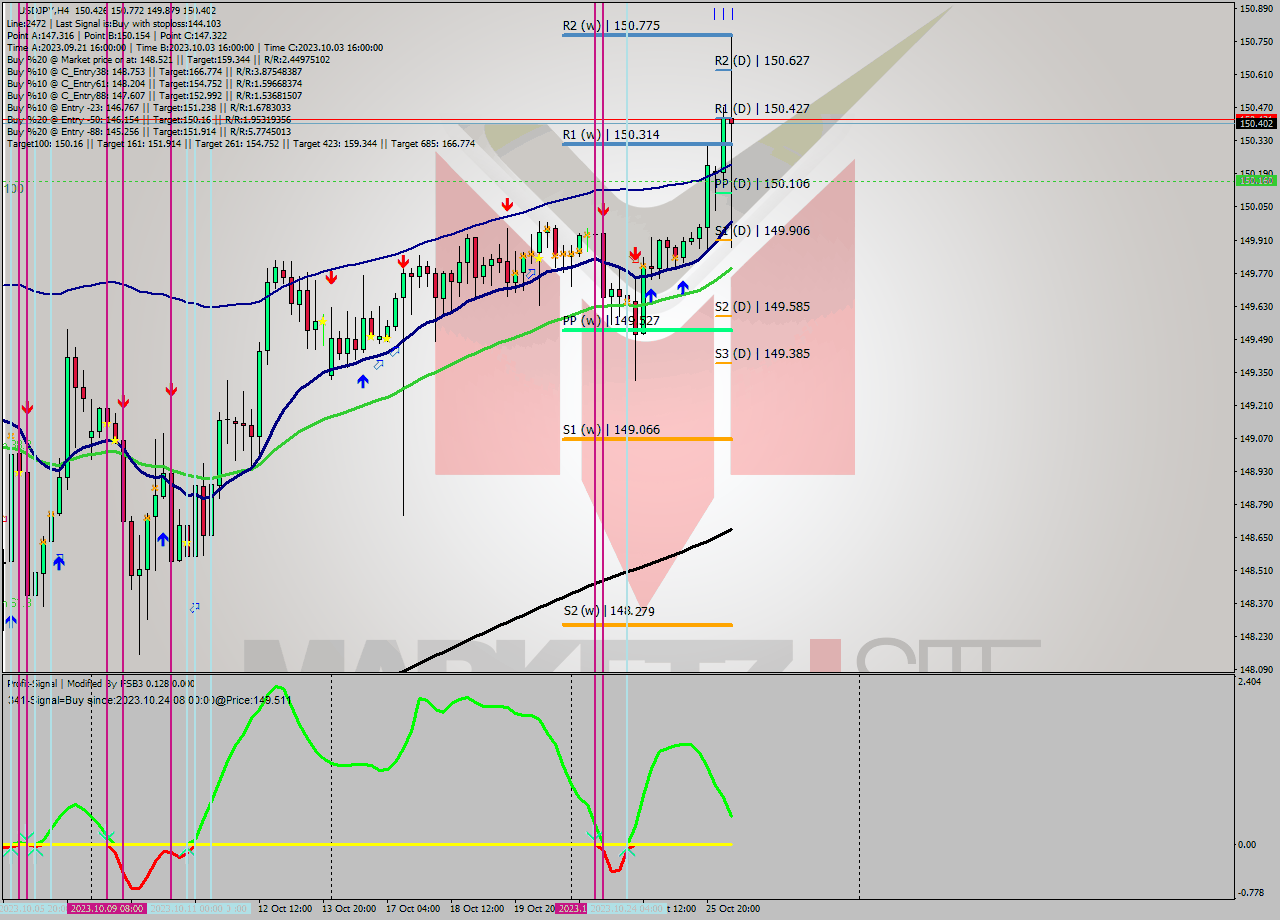The width and height of the screenshot is (1280, 920).
Task: Select the R2 (D) | 150.627 level label
Action: [762, 60]
